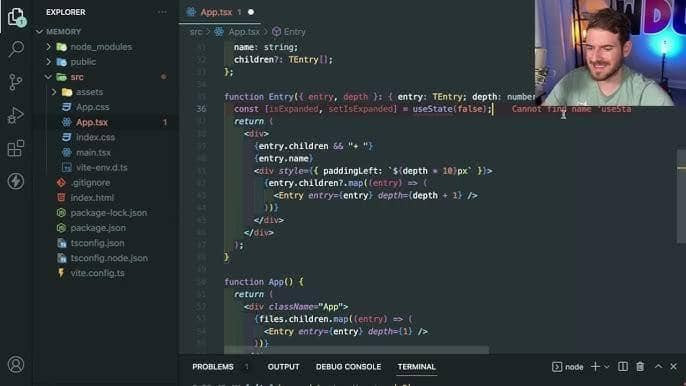Open the Run and Debug view

(x=16, y=115)
